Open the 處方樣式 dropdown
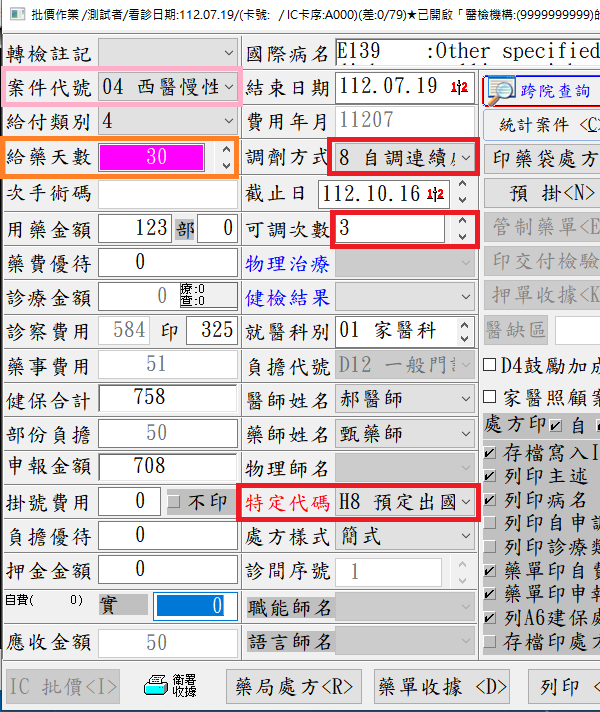600x712 pixels. pyautogui.click(x=466, y=536)
